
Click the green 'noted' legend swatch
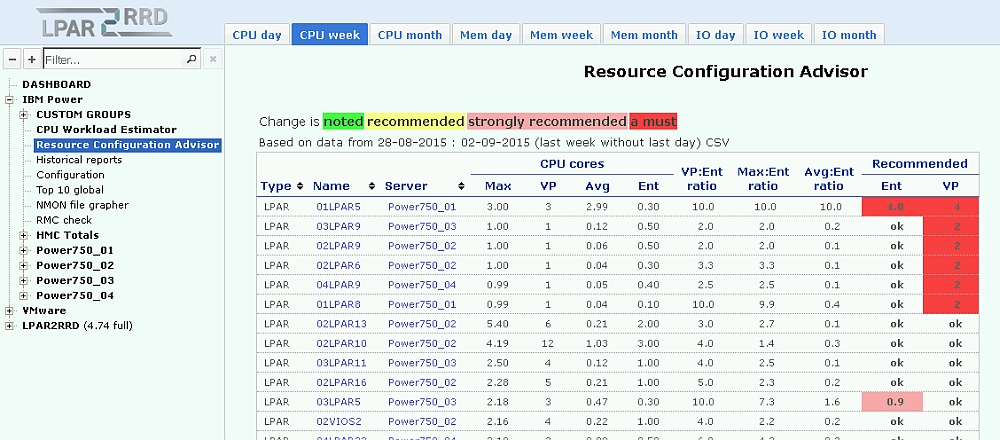tap(344, 121)
